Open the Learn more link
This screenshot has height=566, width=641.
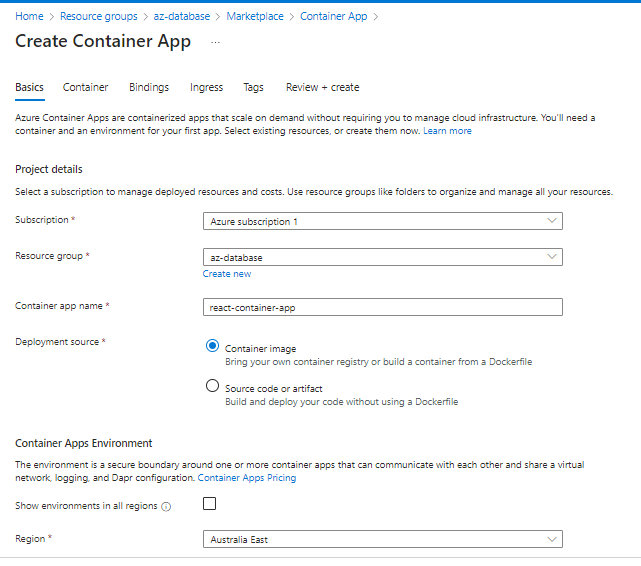click(447, 131)
